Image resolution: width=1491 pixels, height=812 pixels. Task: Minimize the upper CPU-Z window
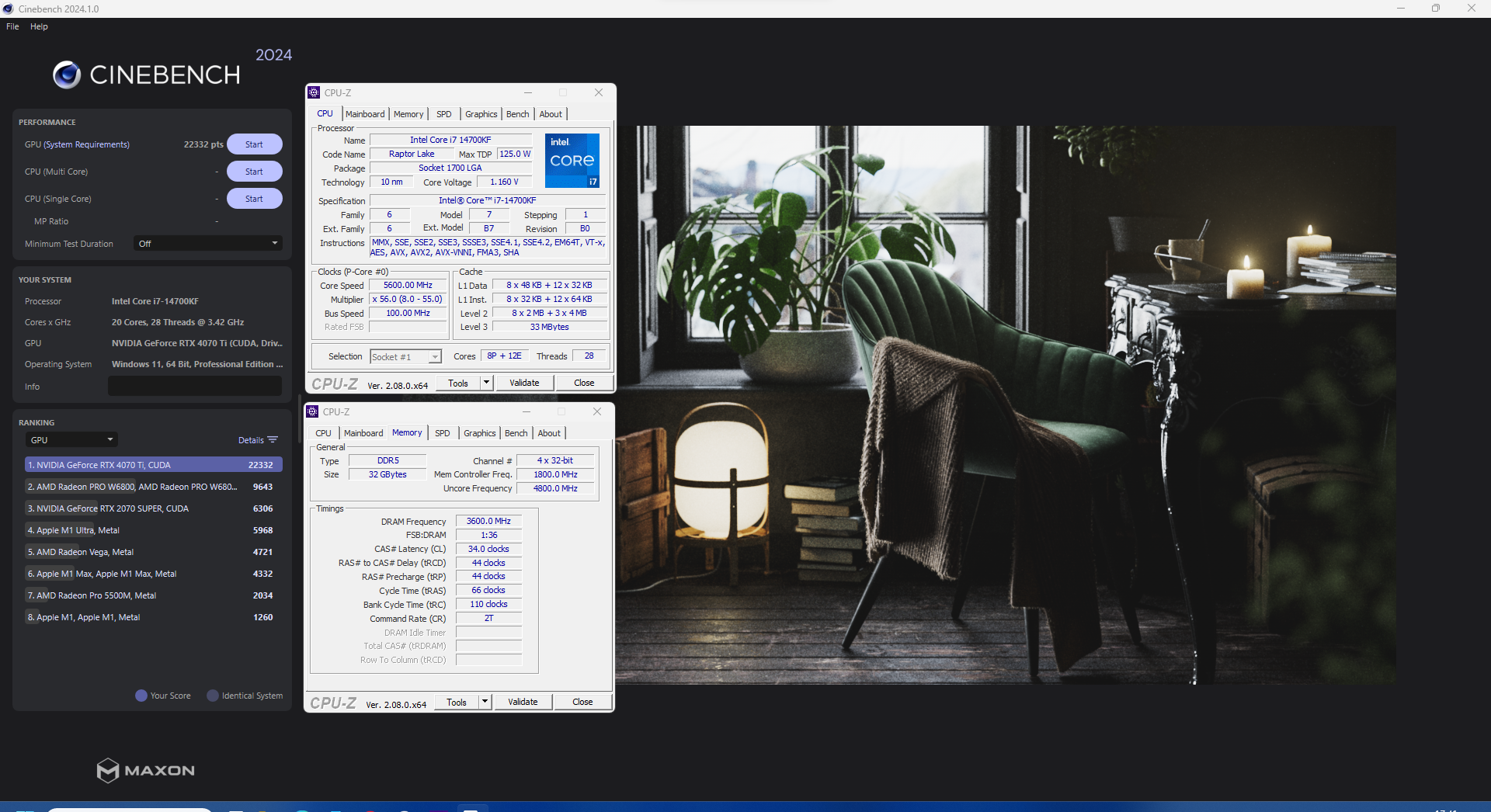528,92
